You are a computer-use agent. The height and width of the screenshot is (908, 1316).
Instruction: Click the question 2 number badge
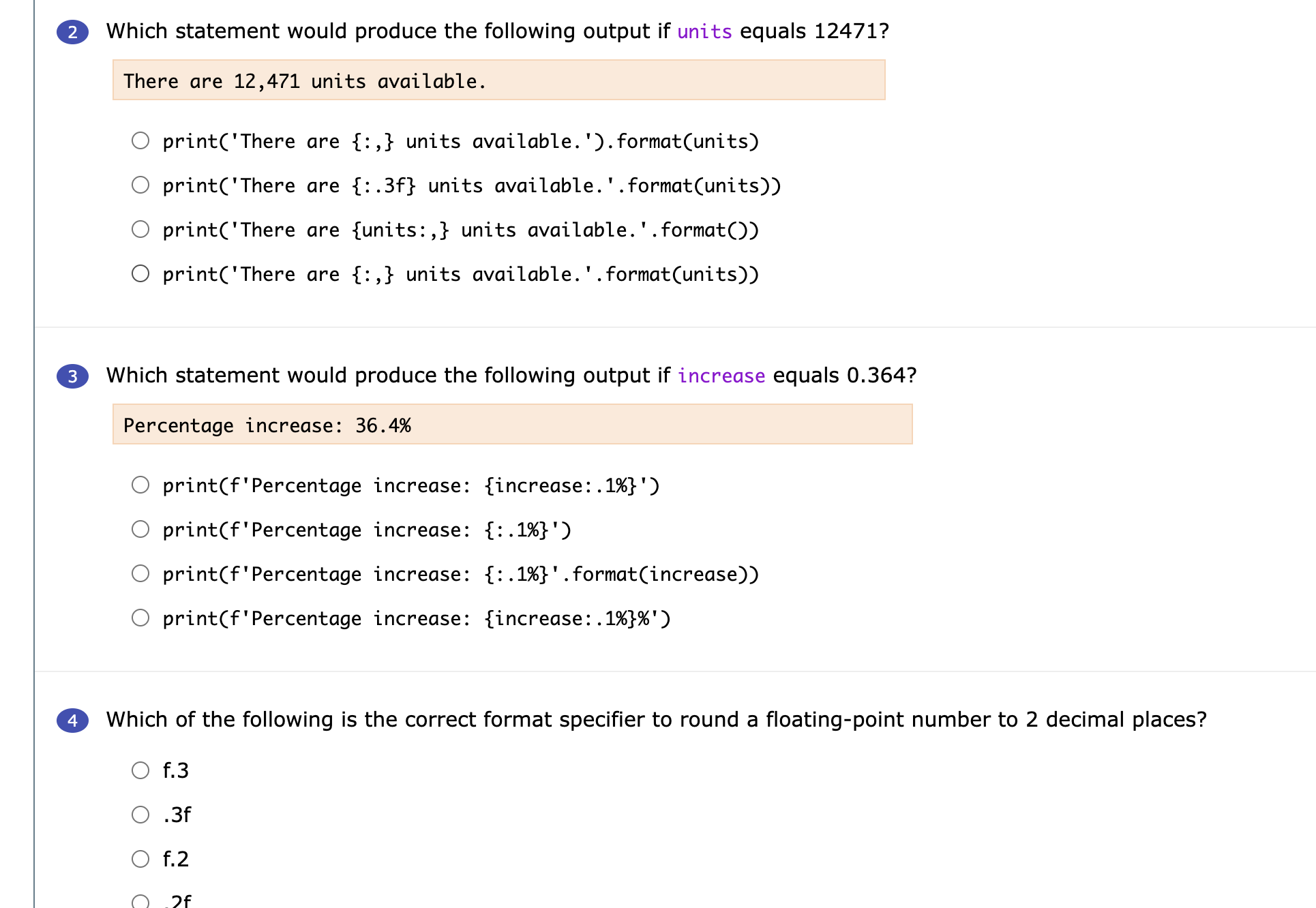pyautogui.click(x=72, y=32)
